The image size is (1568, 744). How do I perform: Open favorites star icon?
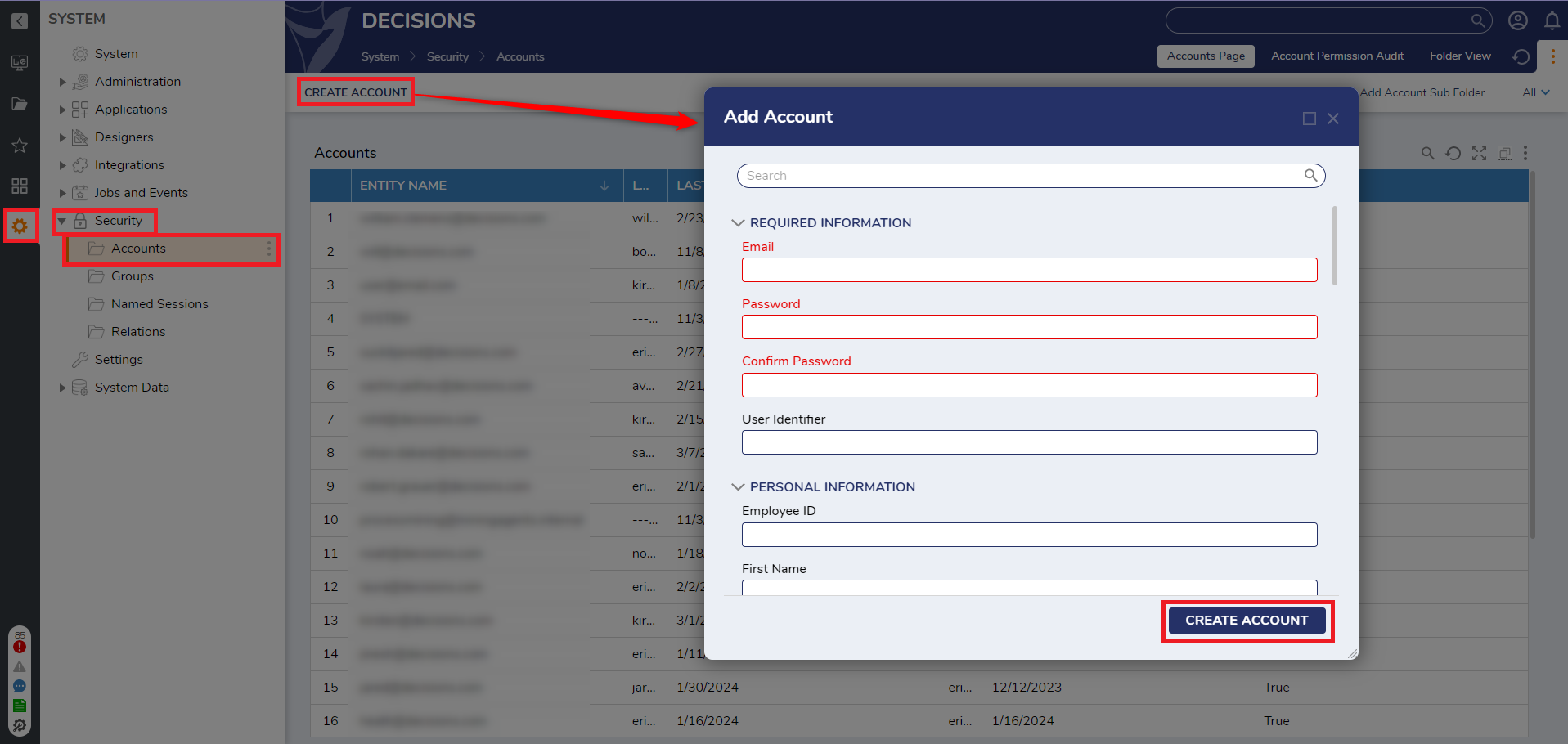tap(20, 146)
